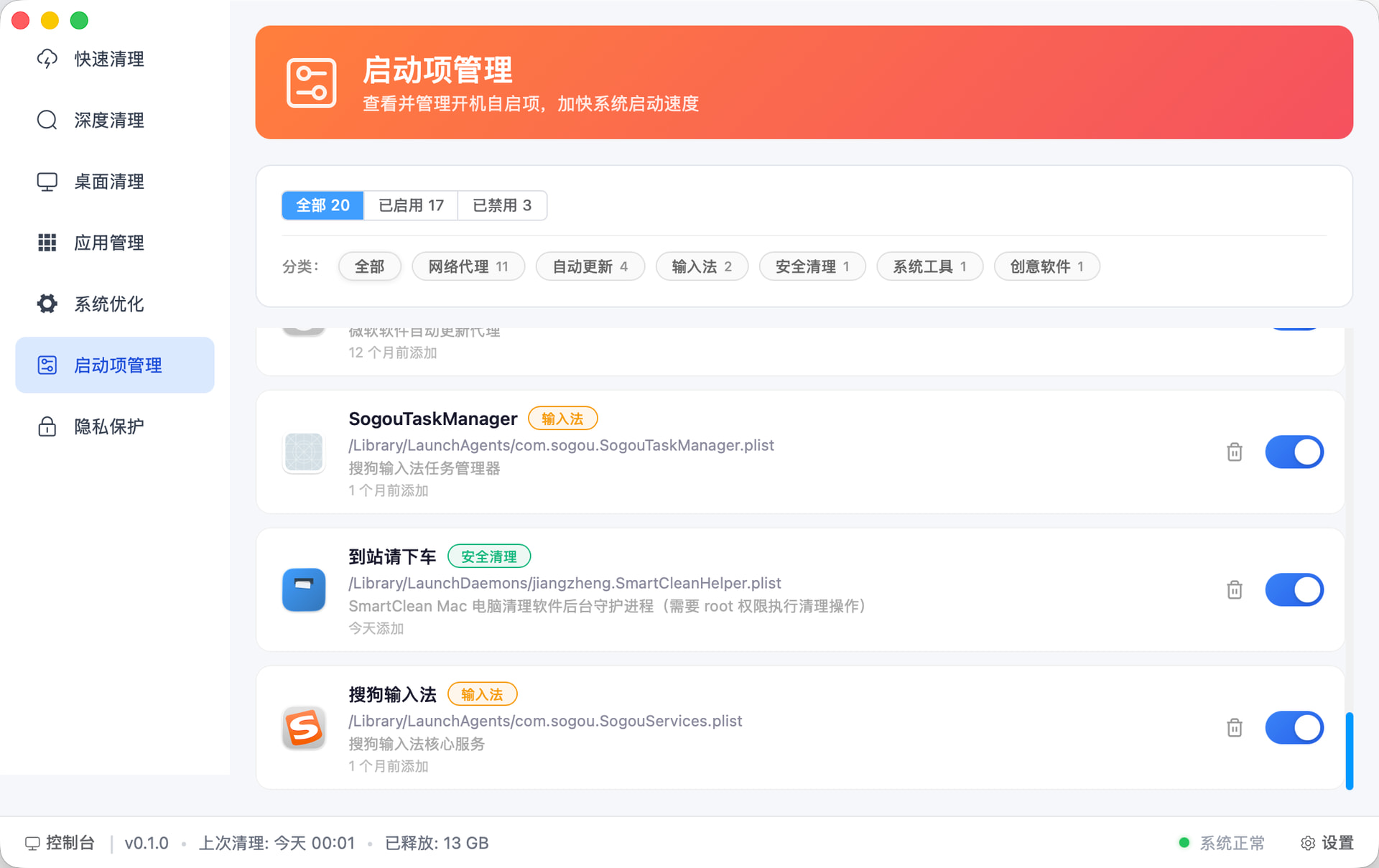The image size is (1379, 868).
Task: Remove 到站请下车 with the trash icon
Action: click(x=1235, y=589)
